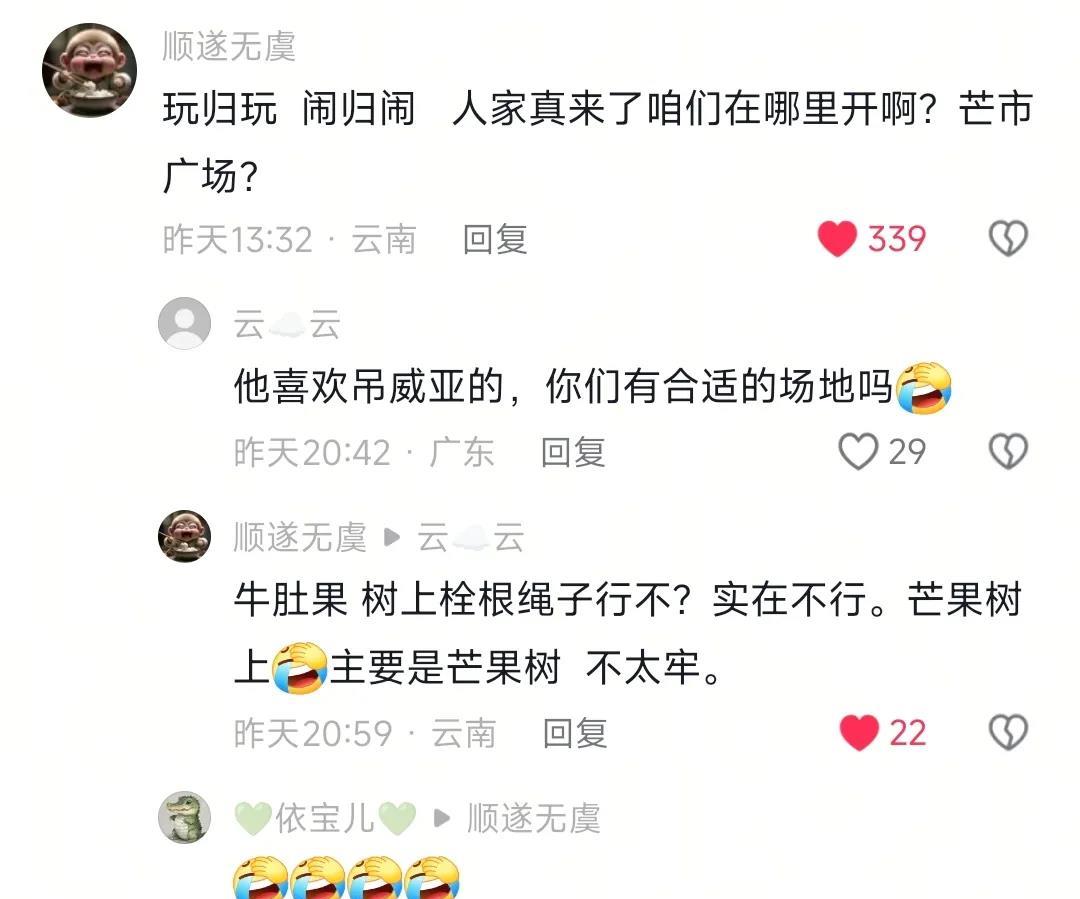Select the comment text about 芒市广场
The width and height of the screenshot is (1080, 899).
(x=598, y=142)
